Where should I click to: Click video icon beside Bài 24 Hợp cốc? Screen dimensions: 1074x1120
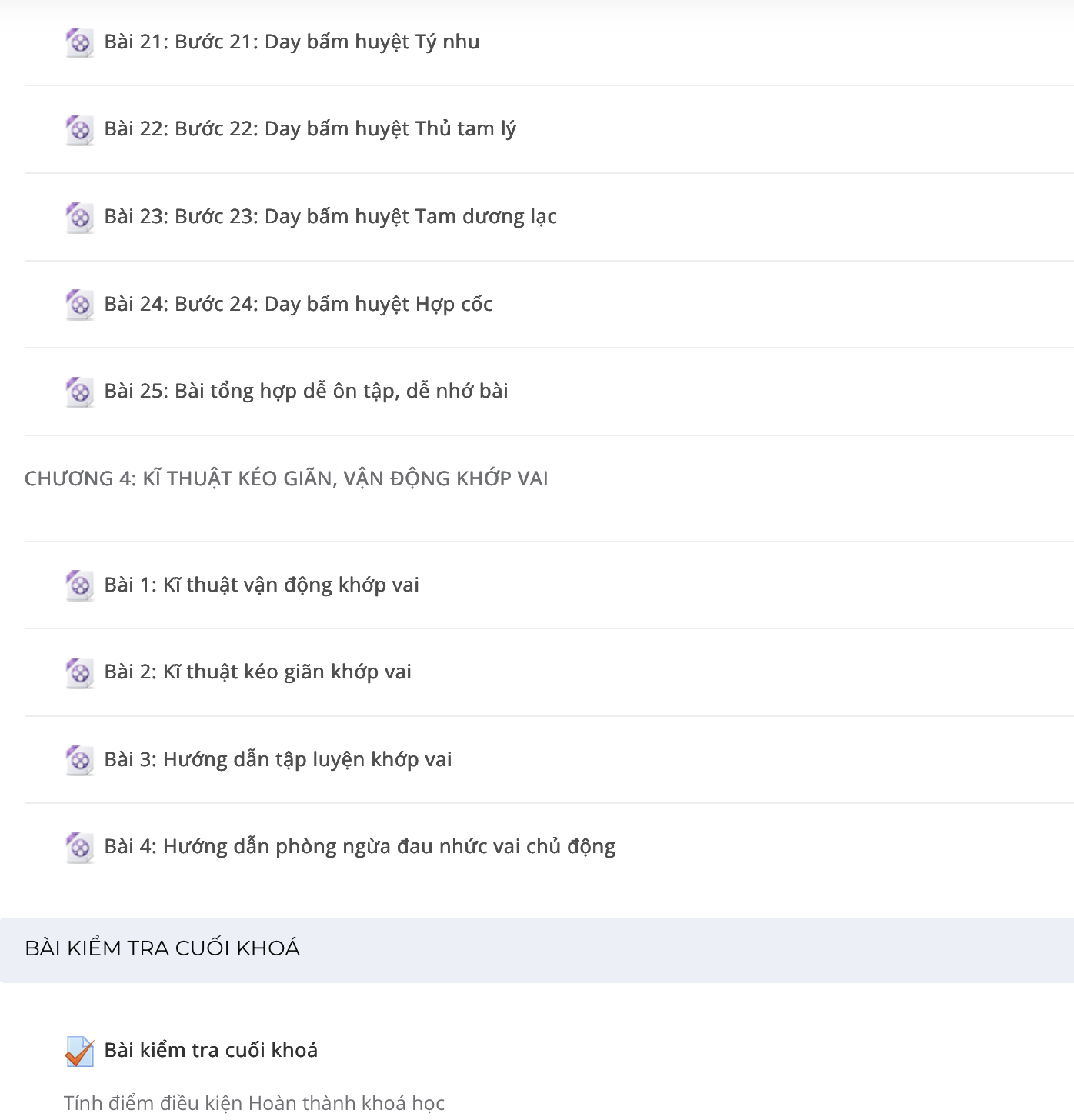click(x=79, y=305)
